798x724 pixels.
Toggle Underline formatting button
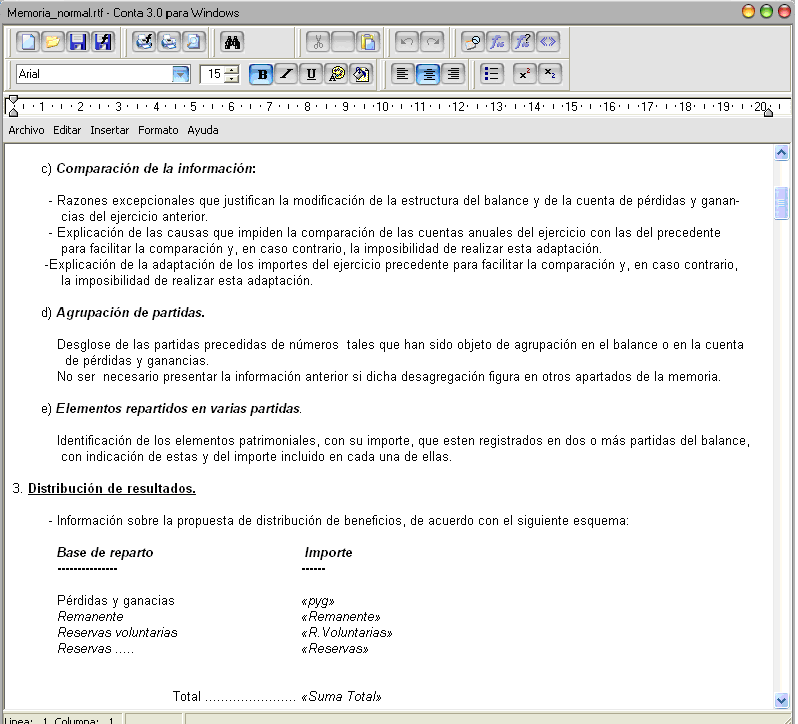311,74
